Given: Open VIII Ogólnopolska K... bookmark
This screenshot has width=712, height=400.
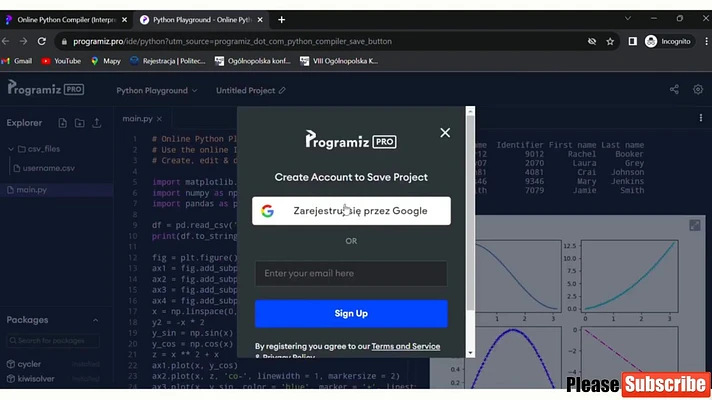Looking at the screenshot, I should tap(339, 61).
